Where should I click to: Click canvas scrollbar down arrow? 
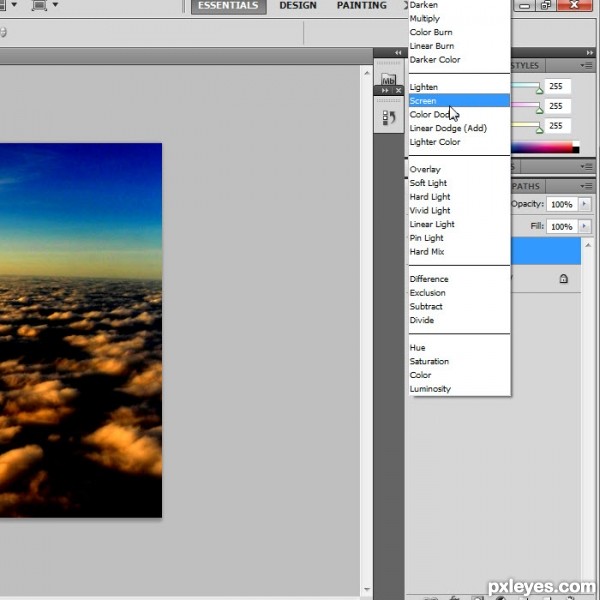pos(367,589)
